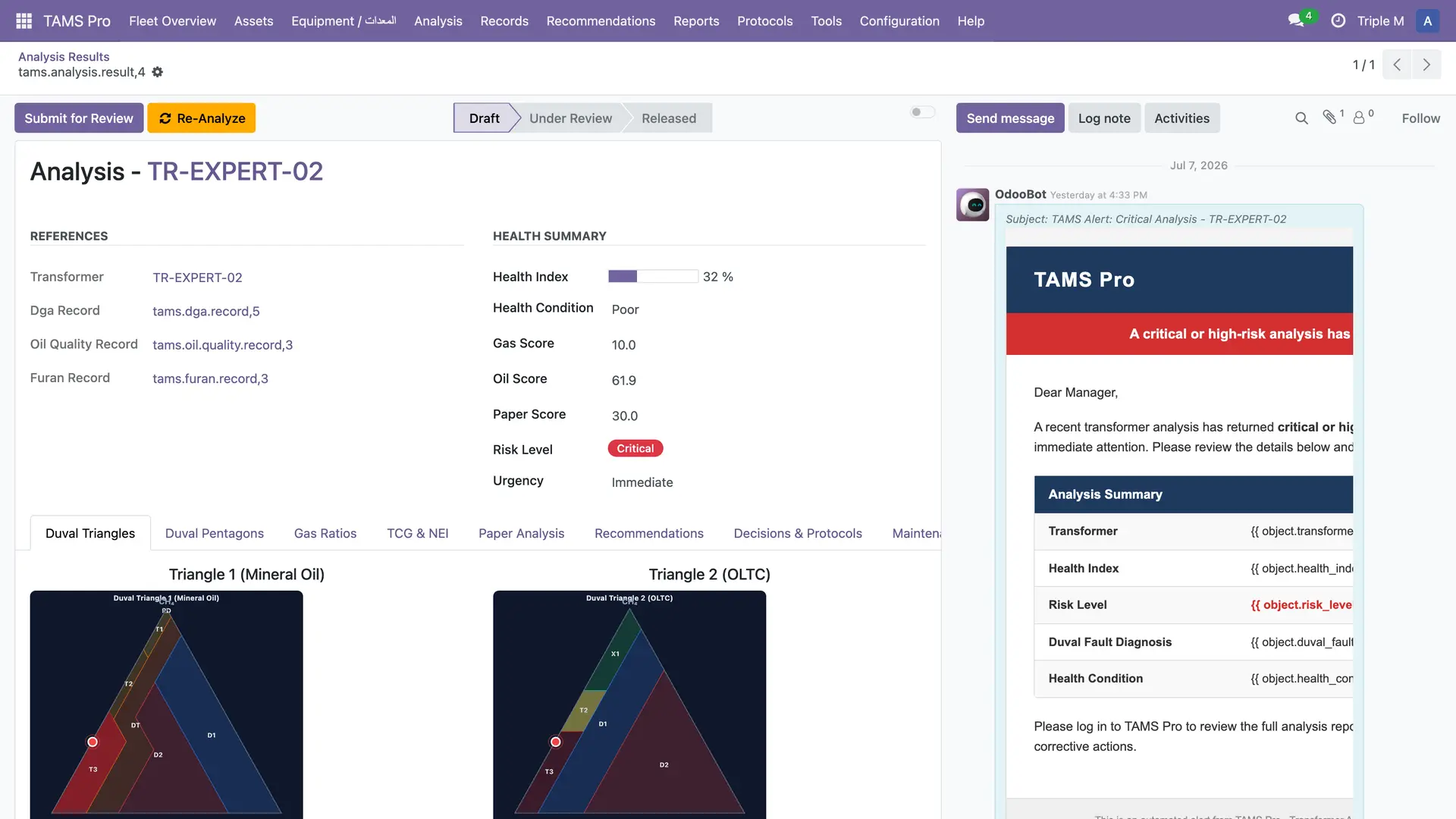Switch to the TCG & NEI tab
The height and width of the screenshot is (819, 1456).
tap(418, 533)
